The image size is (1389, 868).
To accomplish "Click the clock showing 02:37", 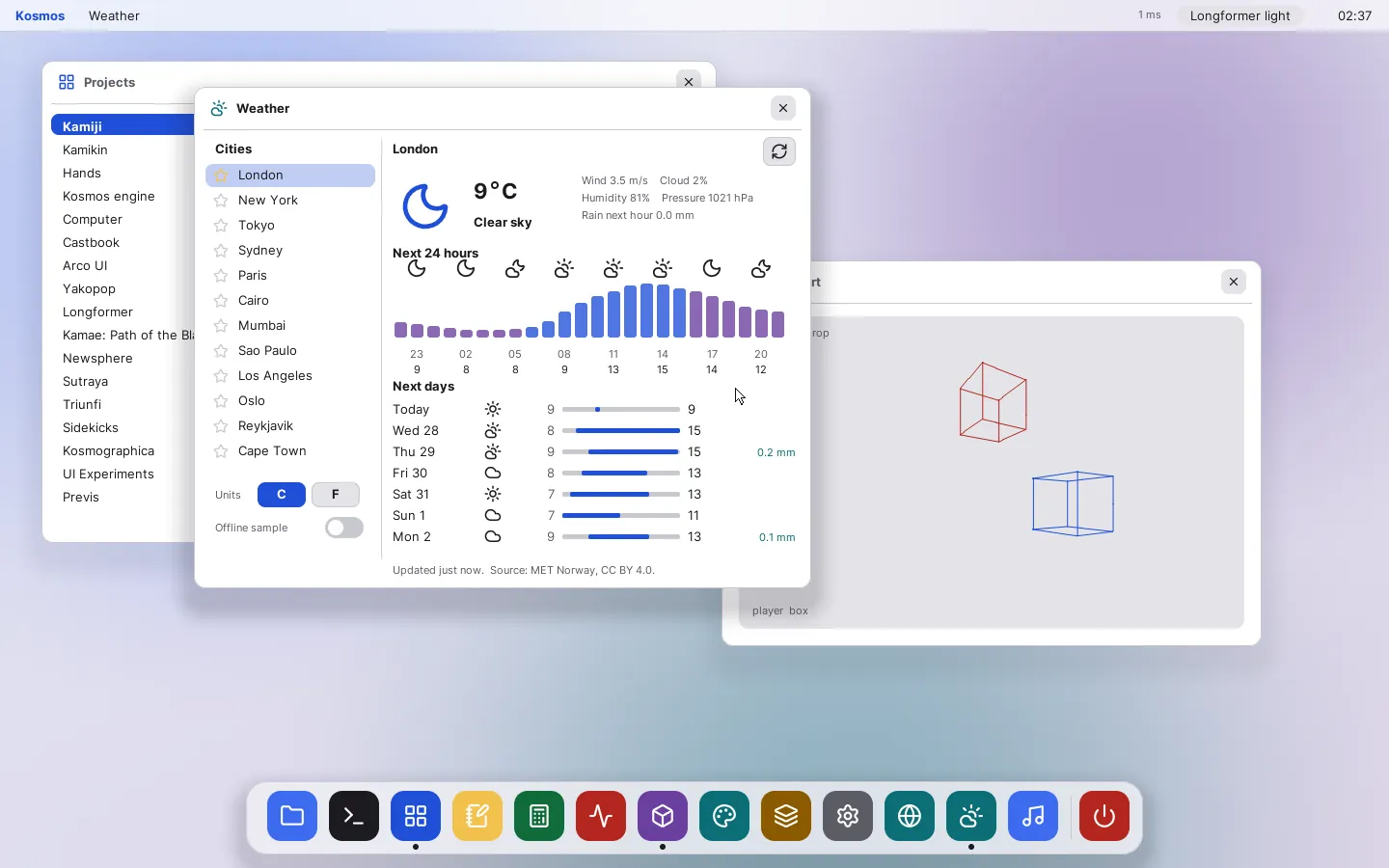I will [x=1355, y=15].
